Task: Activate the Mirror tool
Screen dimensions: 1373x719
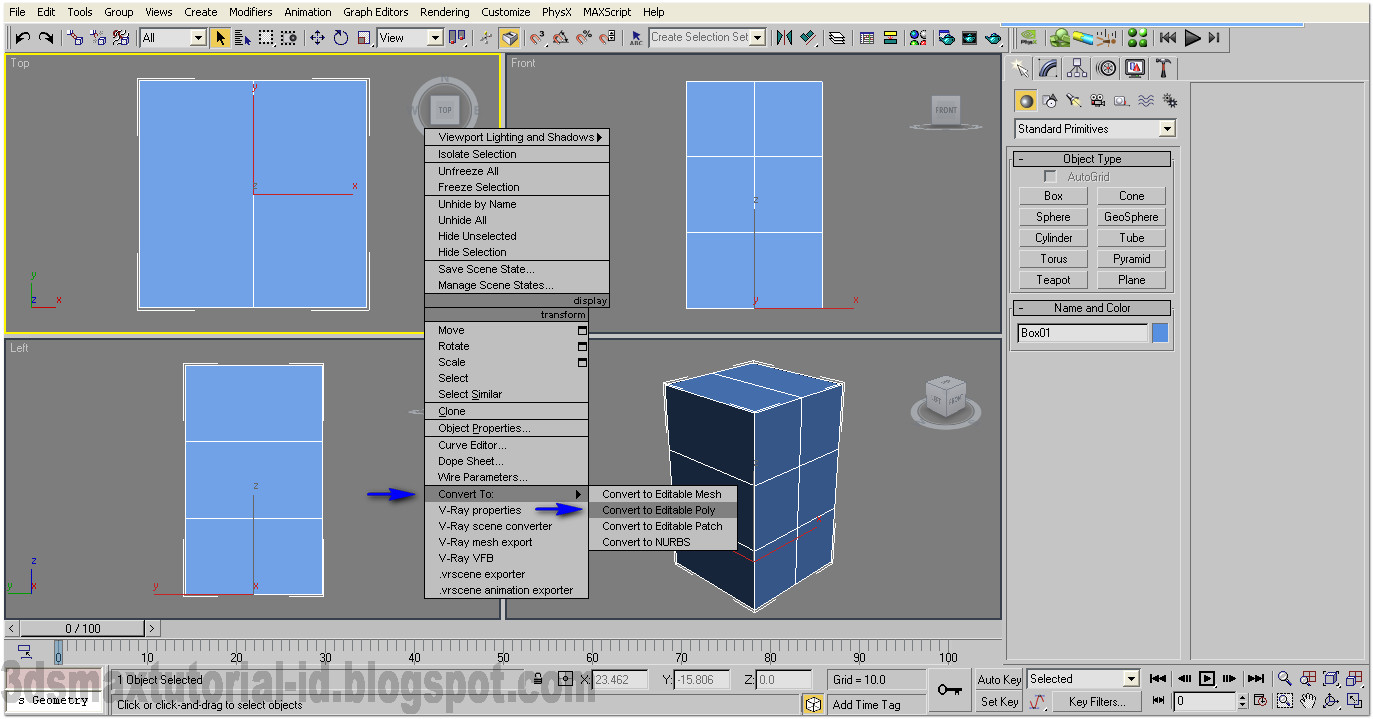Action: pyautogui.click(x=783, y=37)
